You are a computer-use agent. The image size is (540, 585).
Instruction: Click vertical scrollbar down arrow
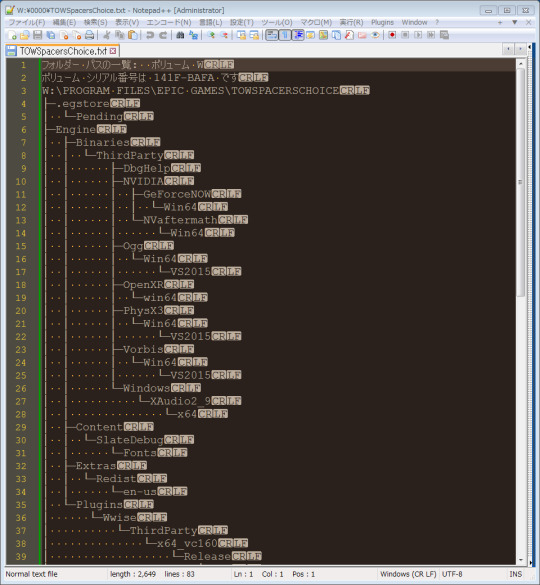coord(521,560)
